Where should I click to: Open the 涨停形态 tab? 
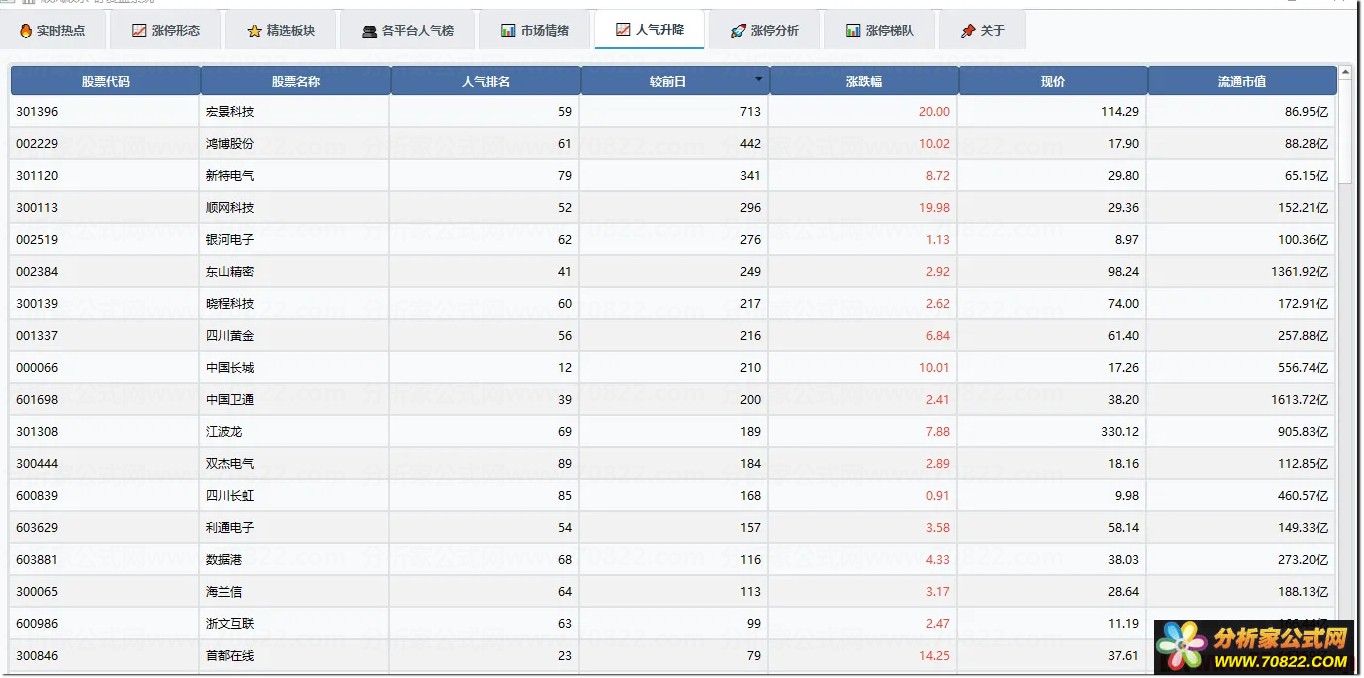166,31
